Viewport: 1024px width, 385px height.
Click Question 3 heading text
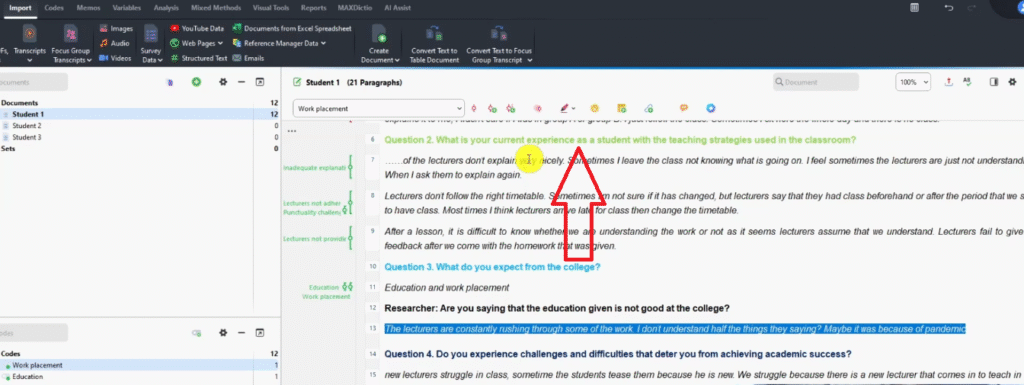492,267
